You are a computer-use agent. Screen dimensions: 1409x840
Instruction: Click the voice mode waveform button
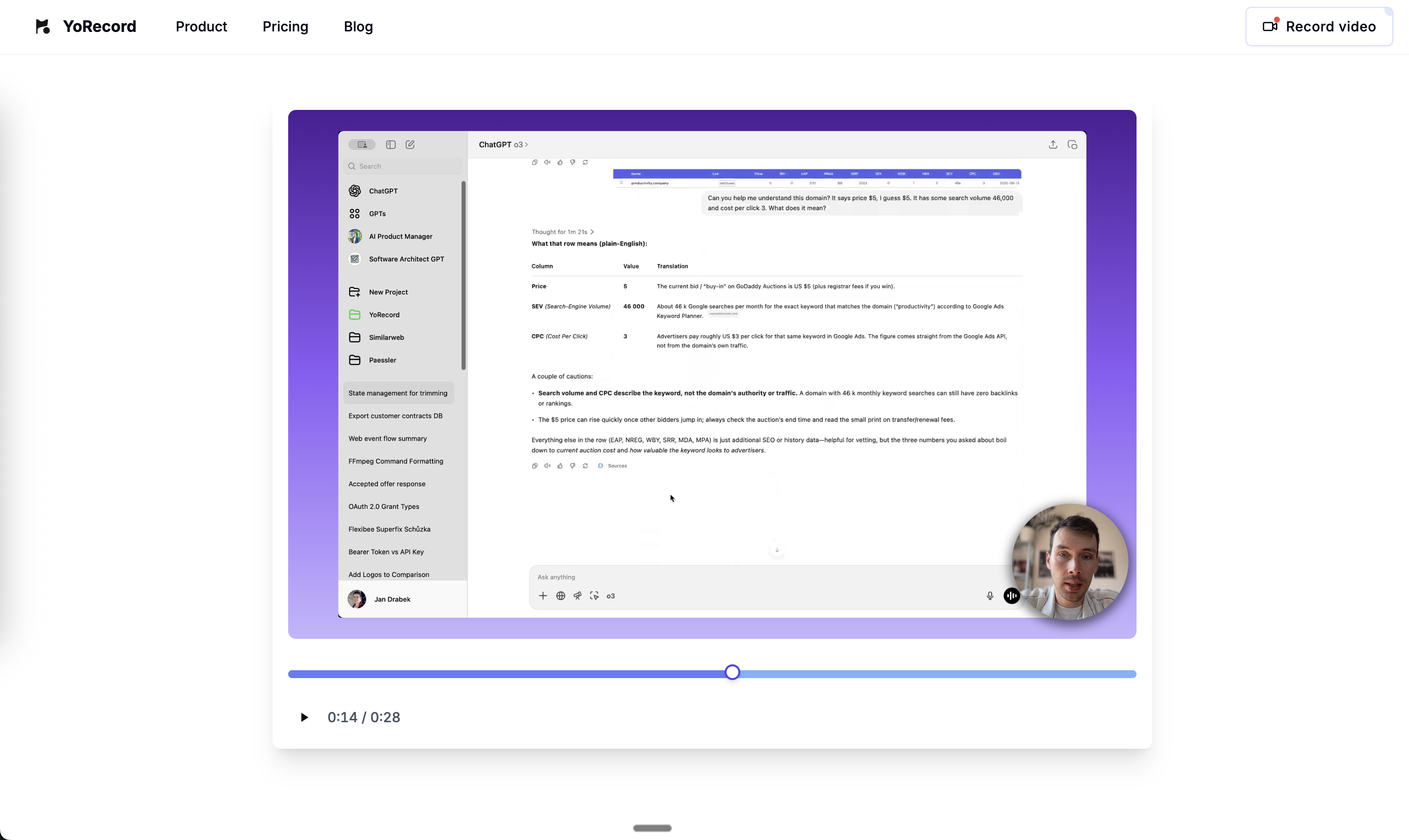pos(1011,596)
